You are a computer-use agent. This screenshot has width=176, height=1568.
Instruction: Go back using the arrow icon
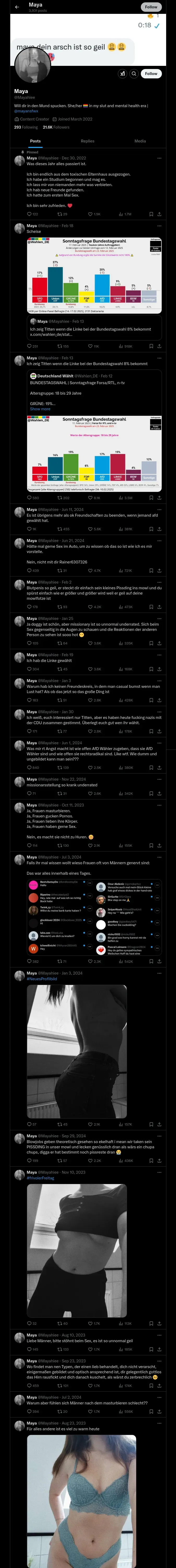[x=17, y=7]
